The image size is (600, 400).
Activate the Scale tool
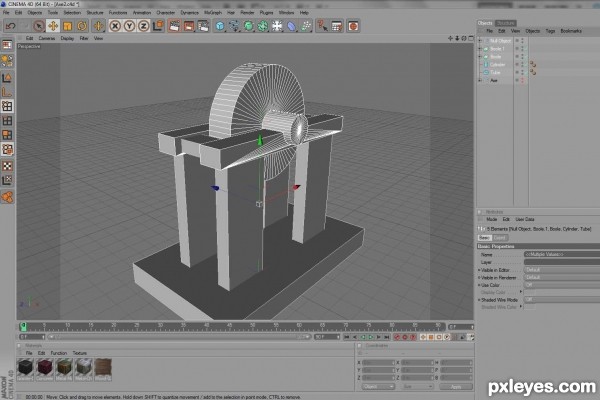pos(67,26)
